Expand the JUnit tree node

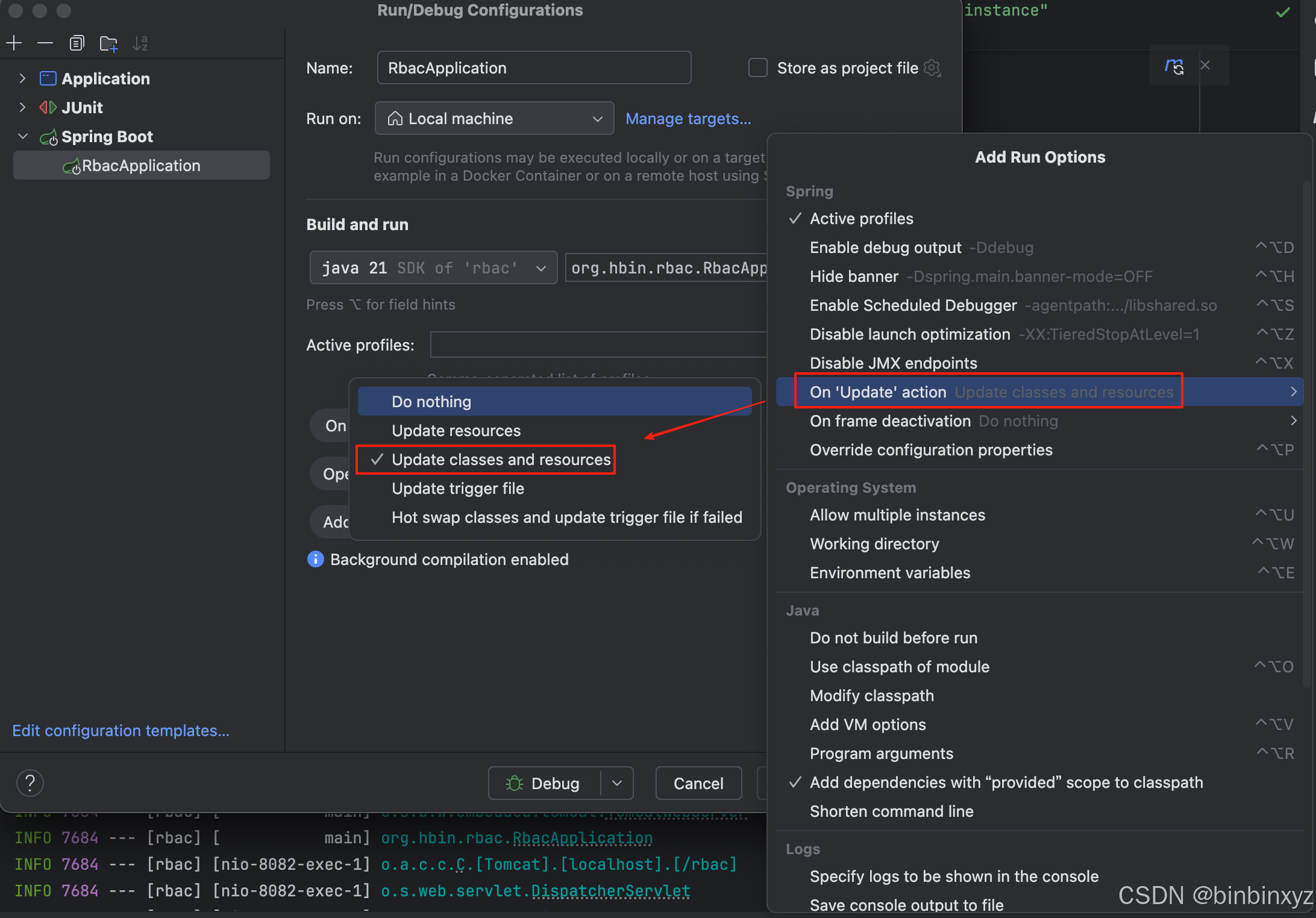point(22,107)
